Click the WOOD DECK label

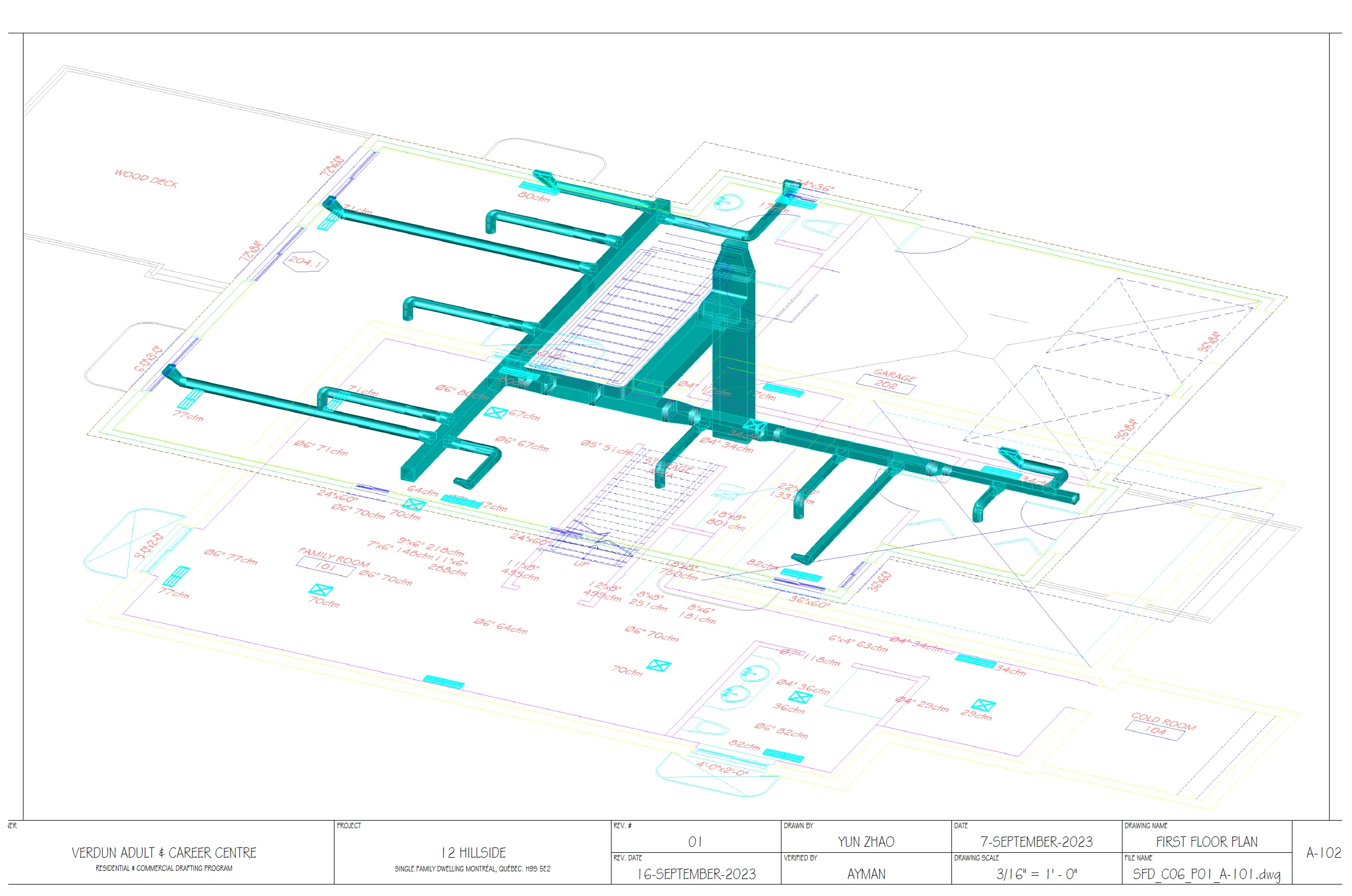(x=146, y=178)
